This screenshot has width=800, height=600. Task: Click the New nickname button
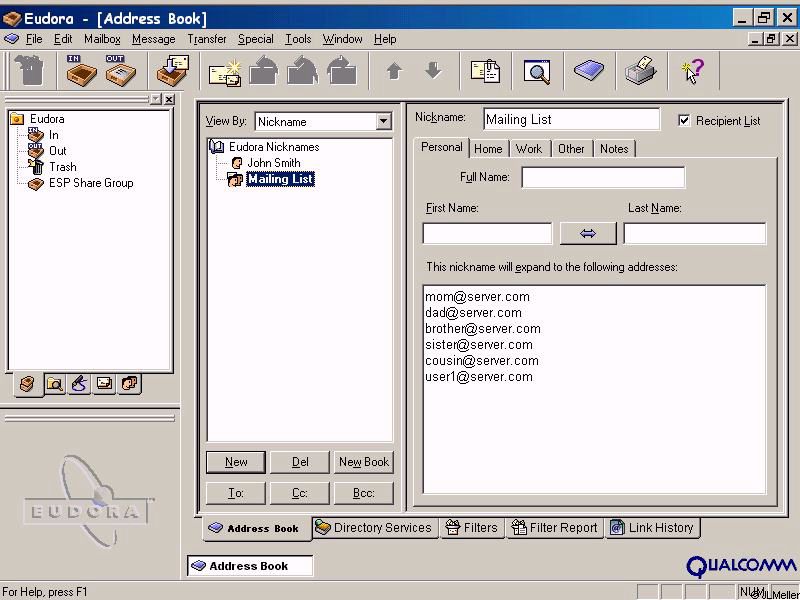[x=236, y=462]
